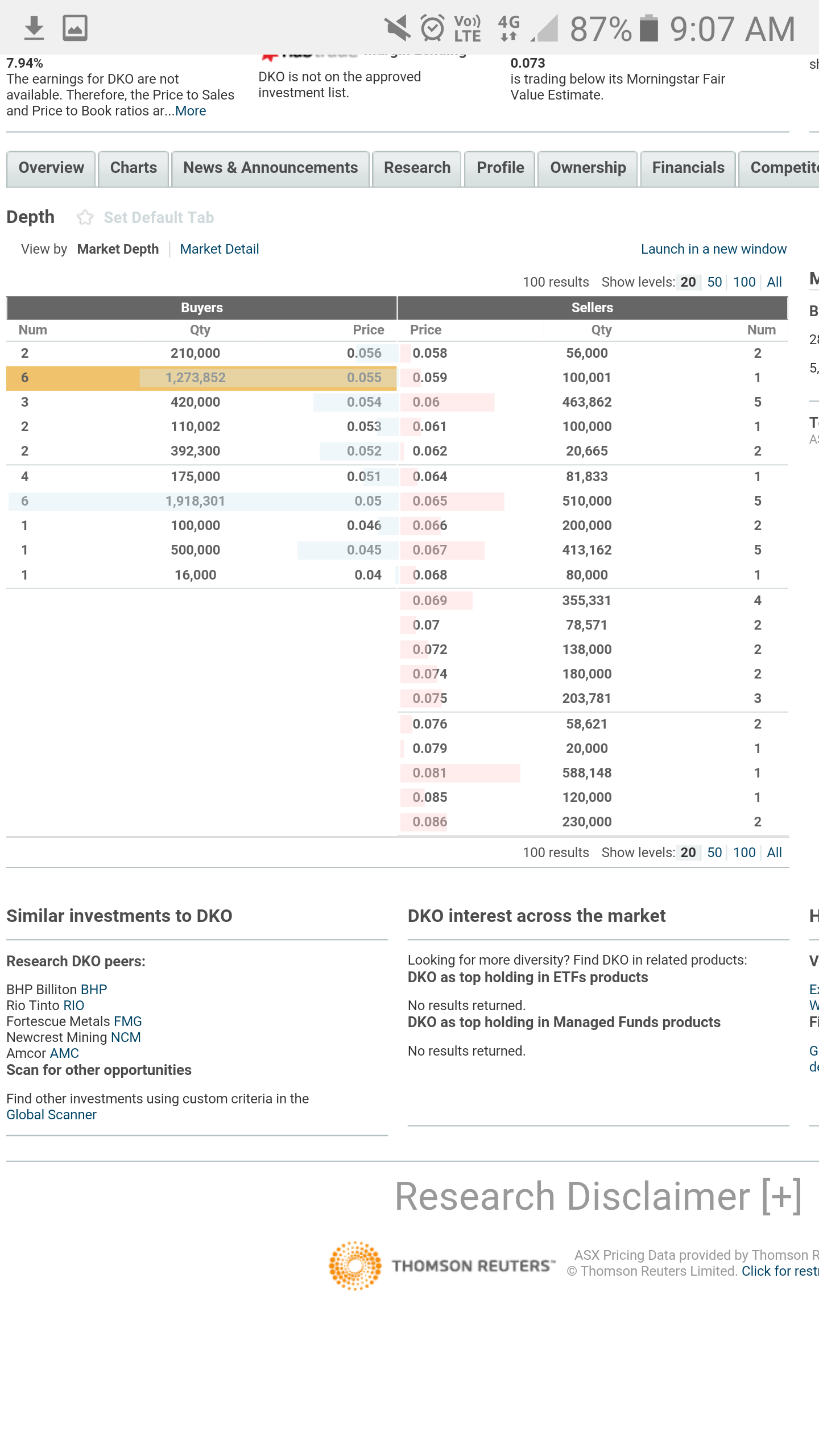The height and width of the screenshot is (1456, 819).
Task: Click the 'Click for restrictions' link
Action: 780,1271
